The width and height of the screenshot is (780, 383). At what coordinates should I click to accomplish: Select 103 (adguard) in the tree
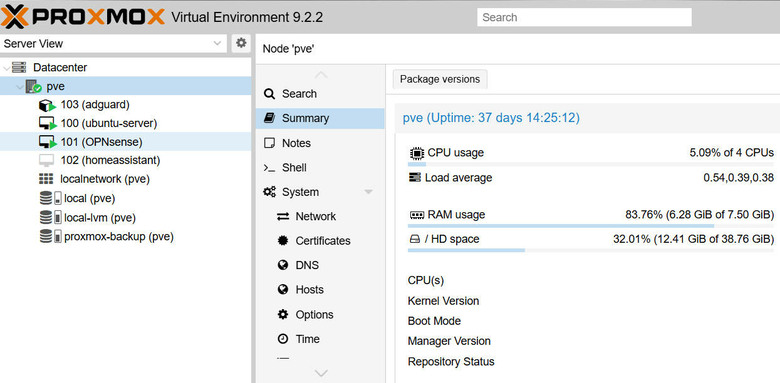point(125,105)
